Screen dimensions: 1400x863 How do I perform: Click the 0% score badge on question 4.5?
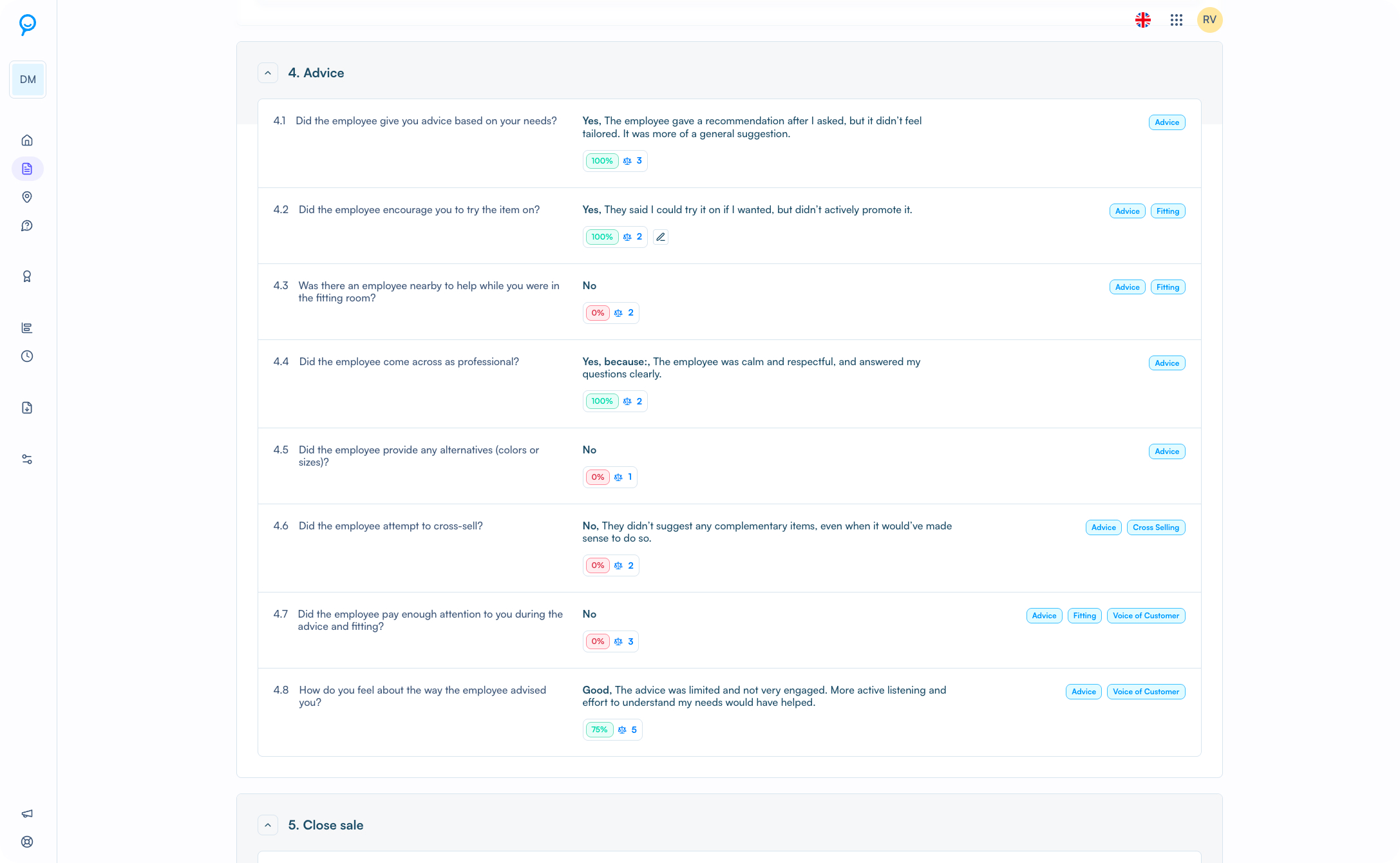[598, 477]
